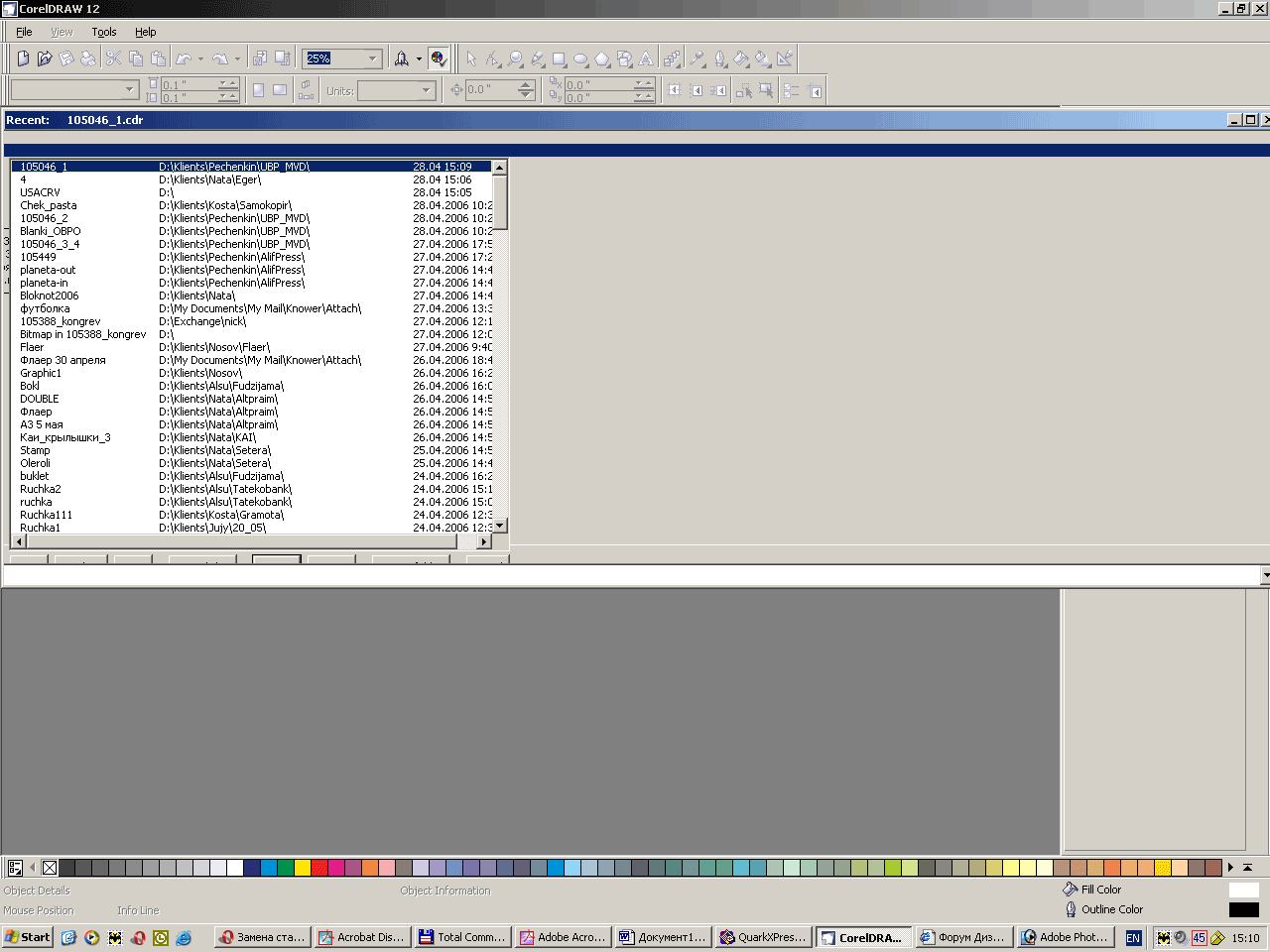Image resolution: width=1270 pixels, height=952 pixels.
Task: Click the Start button
Action: click(28, 937)
